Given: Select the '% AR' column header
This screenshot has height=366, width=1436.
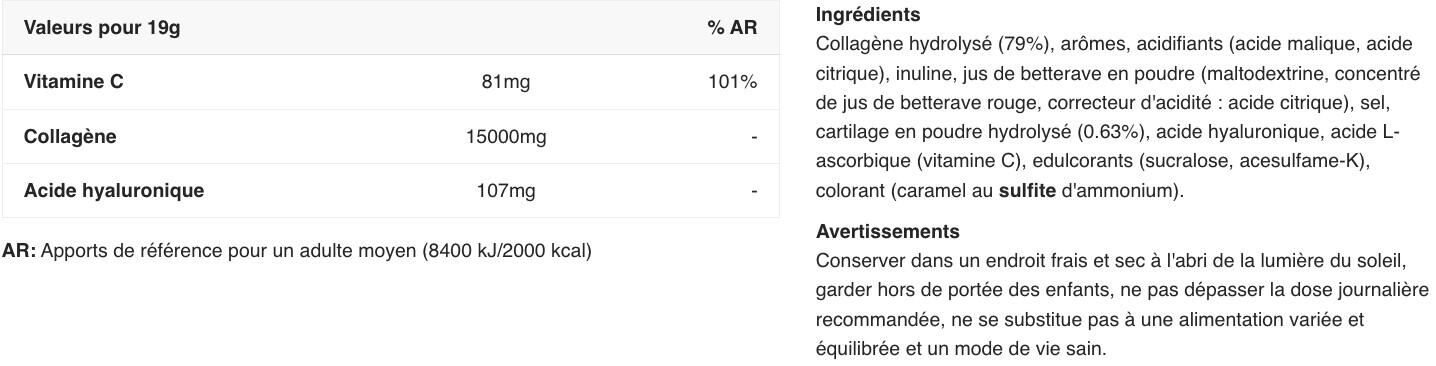Looking at the screenshot, I should click(732, 28).
